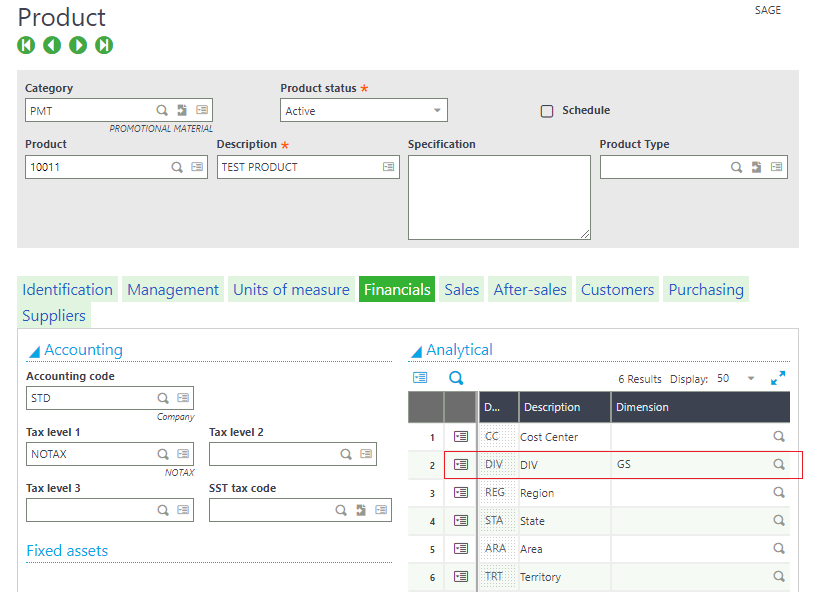Open Product field actions card icon
Screen dimensions: 823x592
(197, 166)
